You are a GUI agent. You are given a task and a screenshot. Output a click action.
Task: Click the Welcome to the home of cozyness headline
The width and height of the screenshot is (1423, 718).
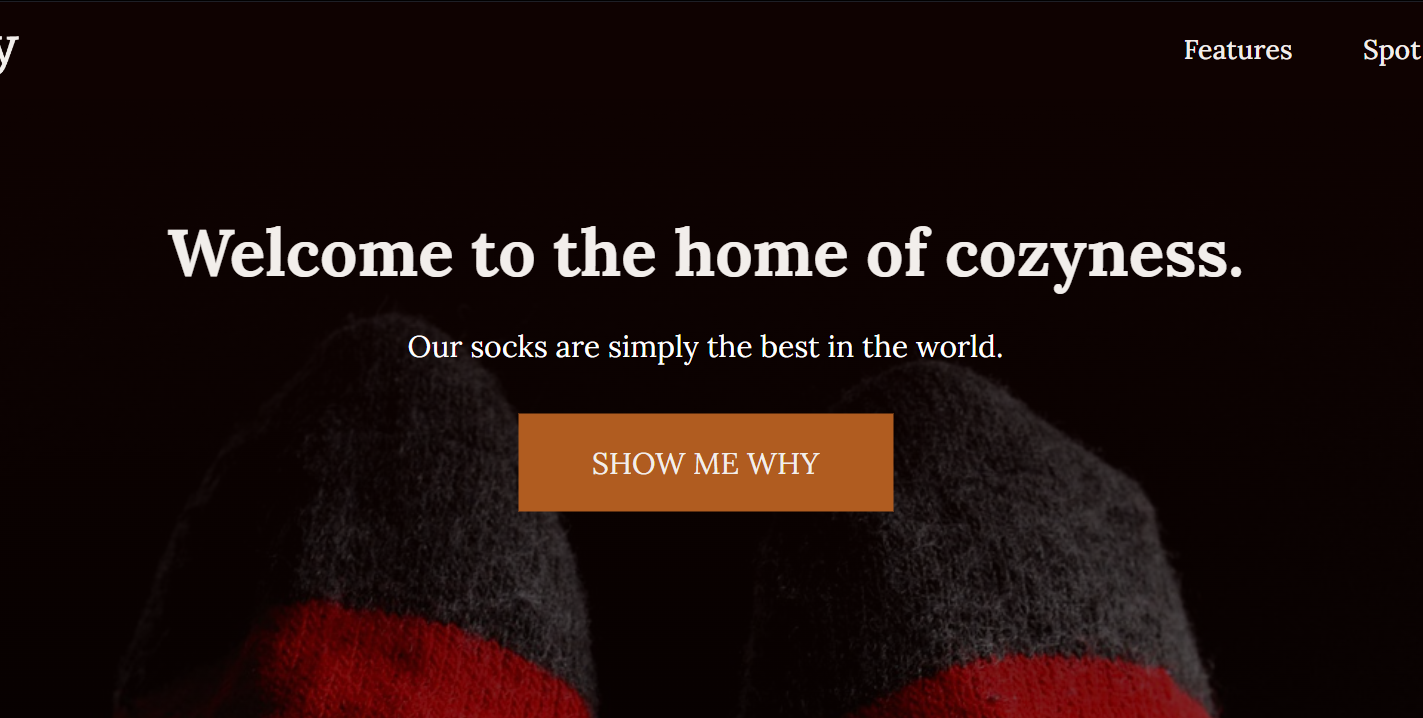coord(706,254)
